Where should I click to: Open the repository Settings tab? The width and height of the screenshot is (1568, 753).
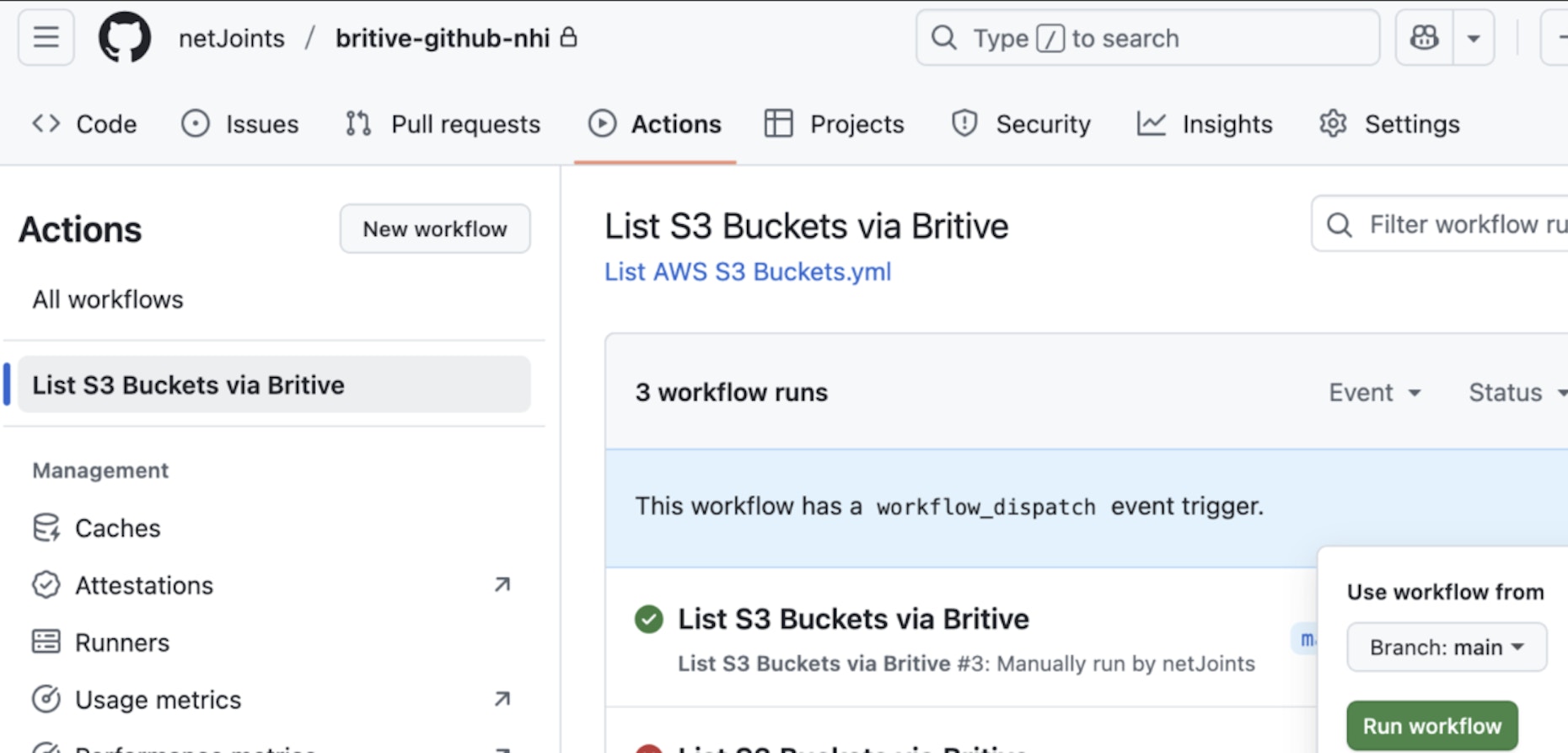(1389, 124)
